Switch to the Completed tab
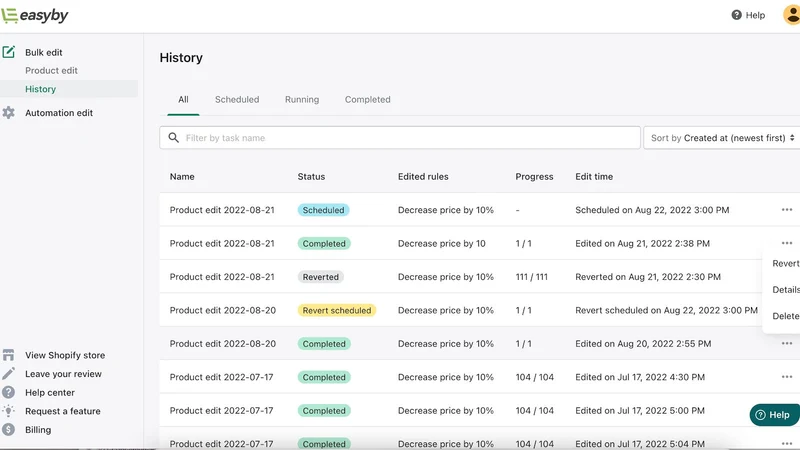 click(367, 99)
